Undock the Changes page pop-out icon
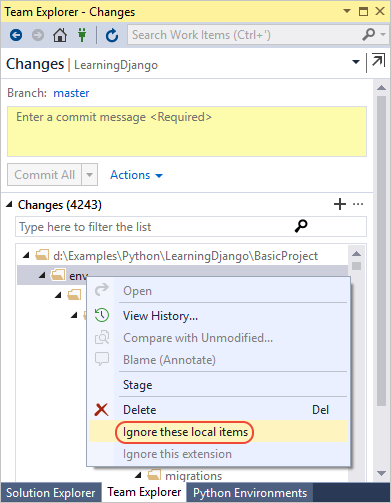Screen dimensions: 391x503 (x=378, y=61)
